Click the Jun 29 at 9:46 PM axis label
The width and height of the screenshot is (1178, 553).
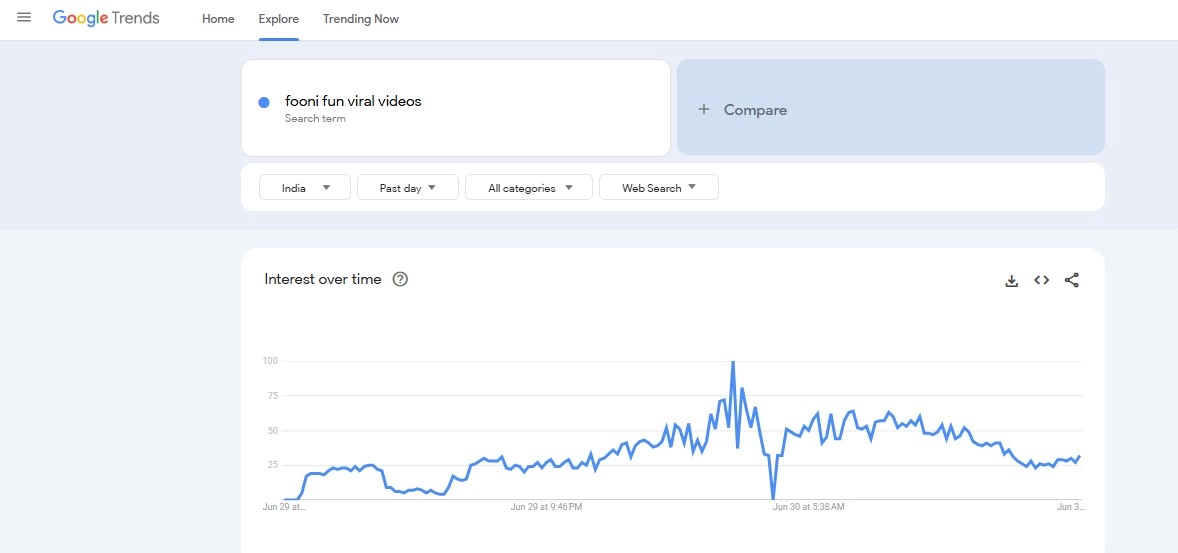click(x=546, y=507)
